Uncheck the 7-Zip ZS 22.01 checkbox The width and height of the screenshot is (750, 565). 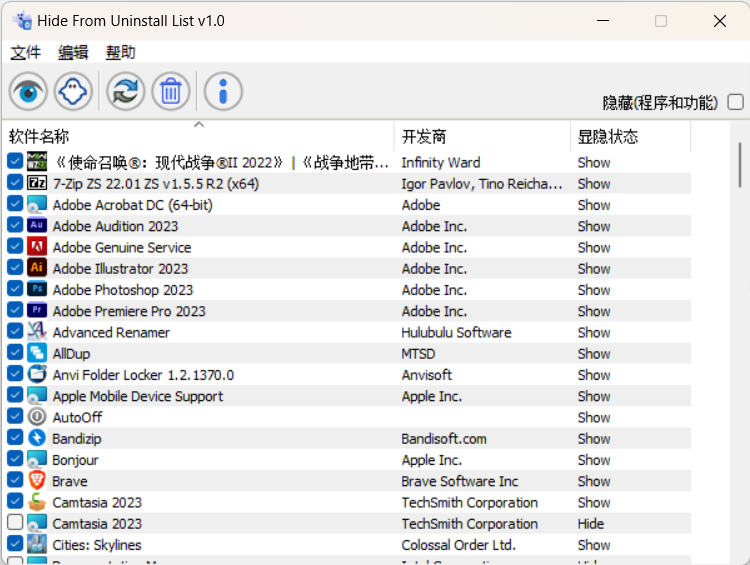point(15,182)
